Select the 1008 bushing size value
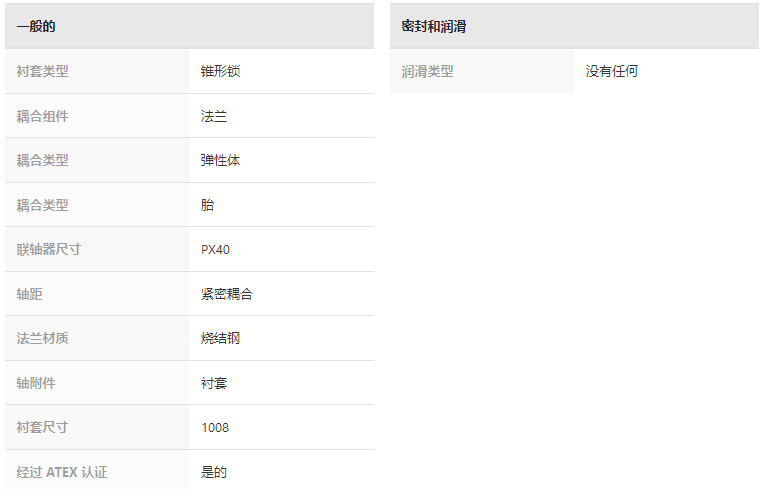 [x=215, y=428]
